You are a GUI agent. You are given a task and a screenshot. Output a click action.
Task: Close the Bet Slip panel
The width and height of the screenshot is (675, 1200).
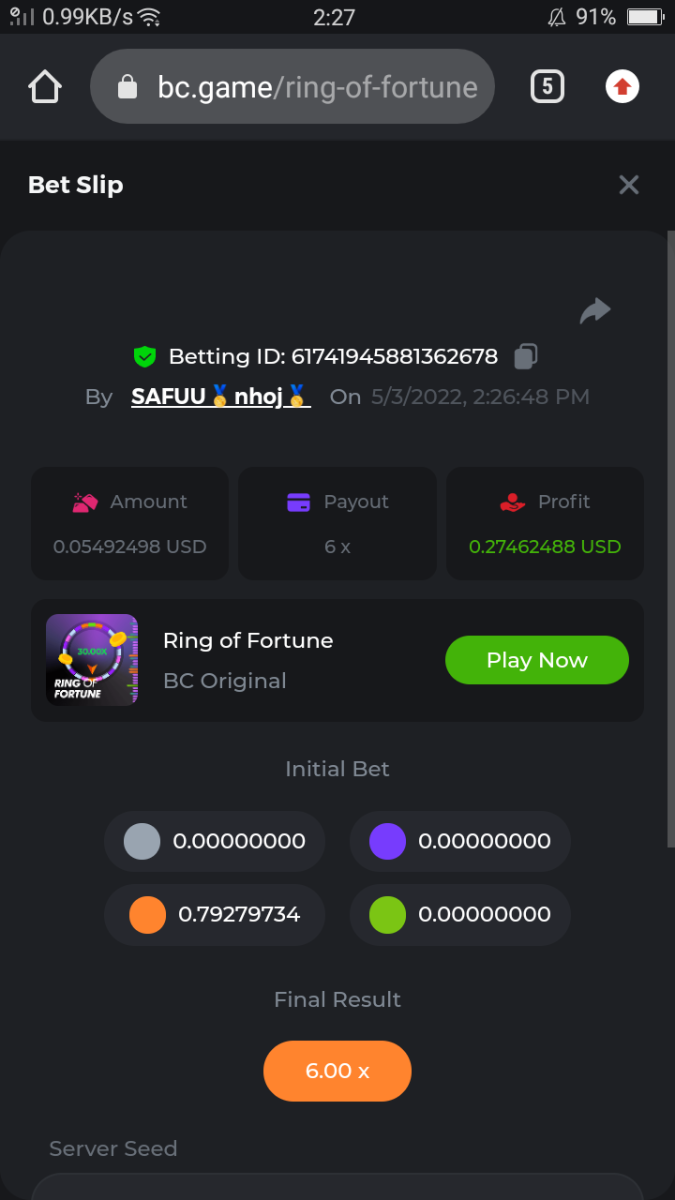[628, 185]
